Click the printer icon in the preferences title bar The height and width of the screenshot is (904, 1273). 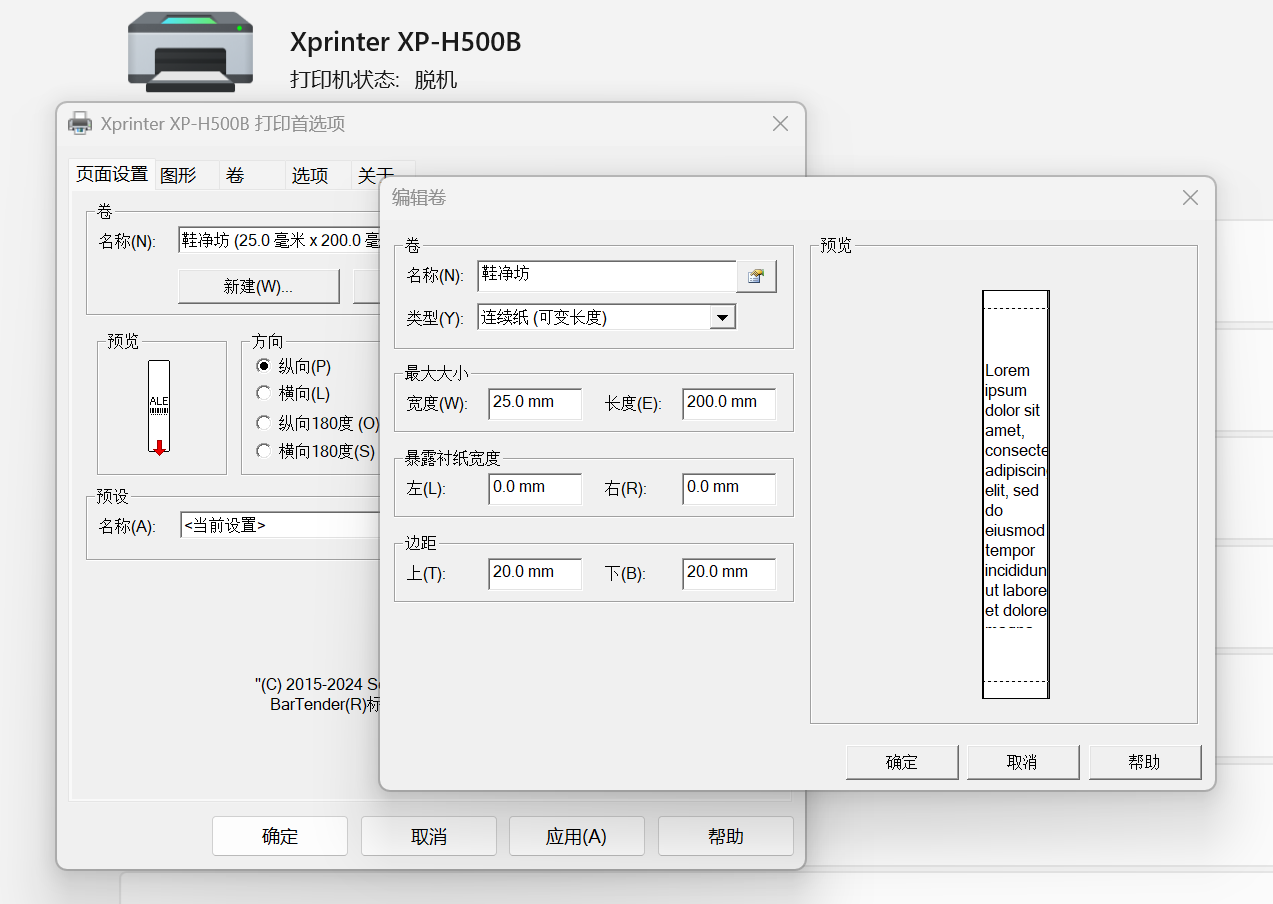[79, 124]
